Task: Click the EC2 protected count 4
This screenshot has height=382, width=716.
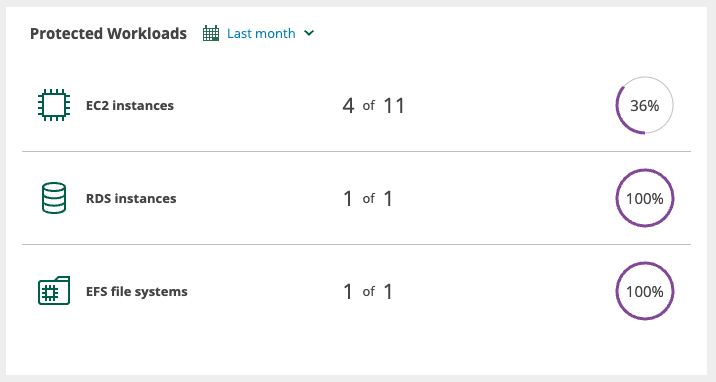Action: (x=348, y=106)
